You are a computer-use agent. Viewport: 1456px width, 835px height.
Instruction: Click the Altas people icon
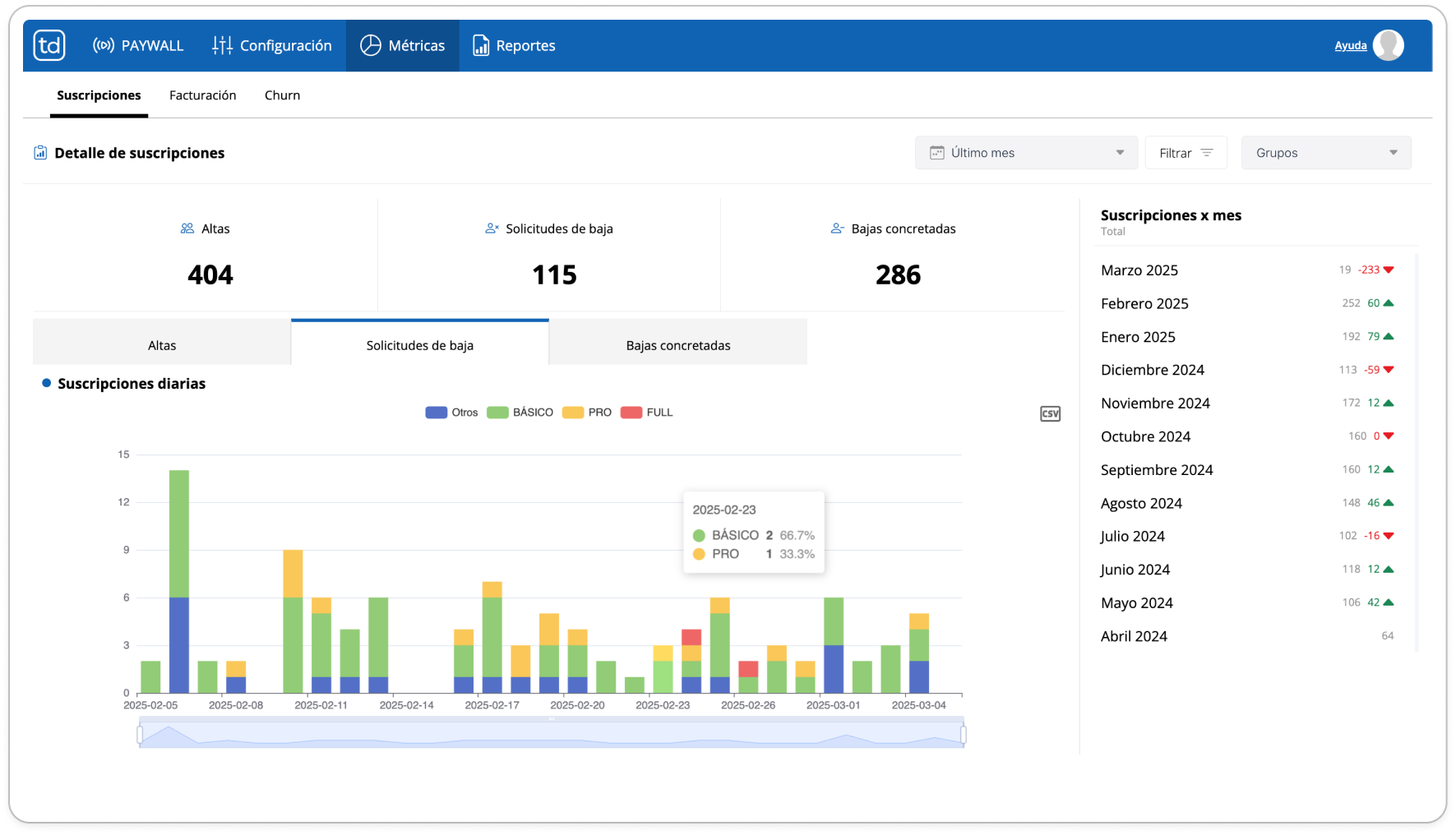click(x=187, y=228)
